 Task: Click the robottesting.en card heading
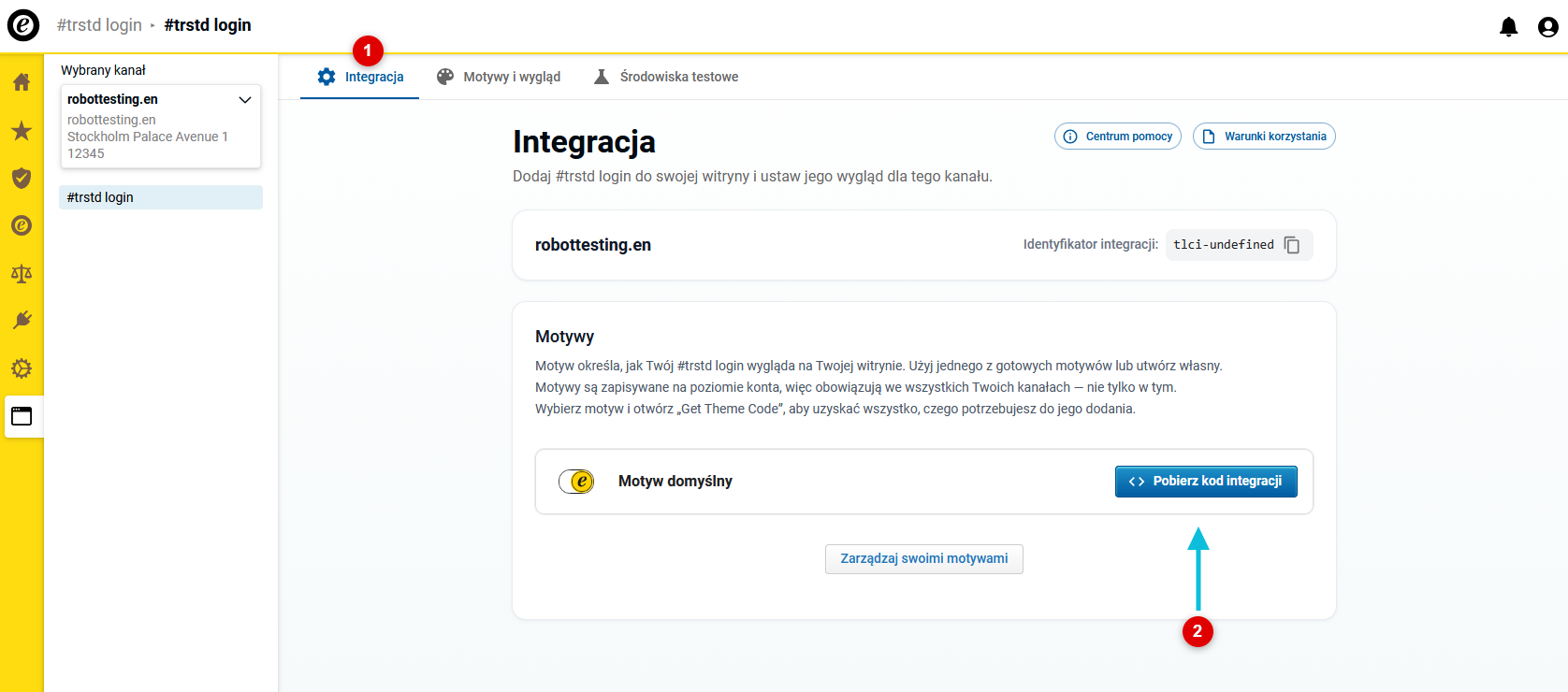(593, 245)
